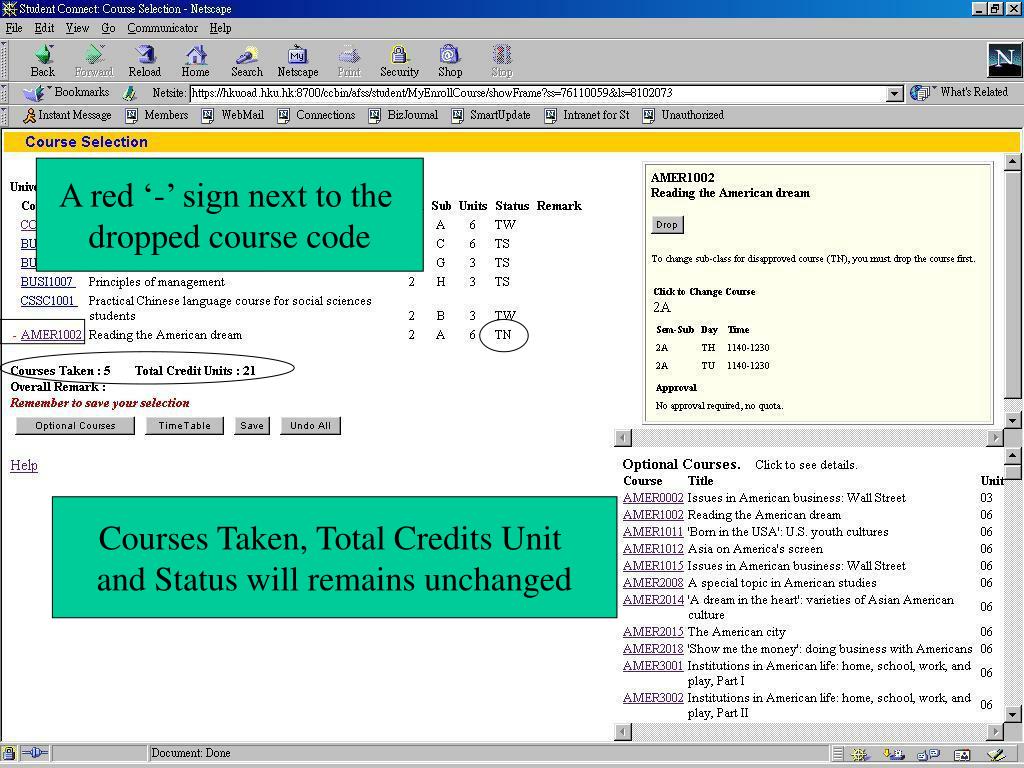
Task: Click the Forward navigation icon
Action: 94,55
